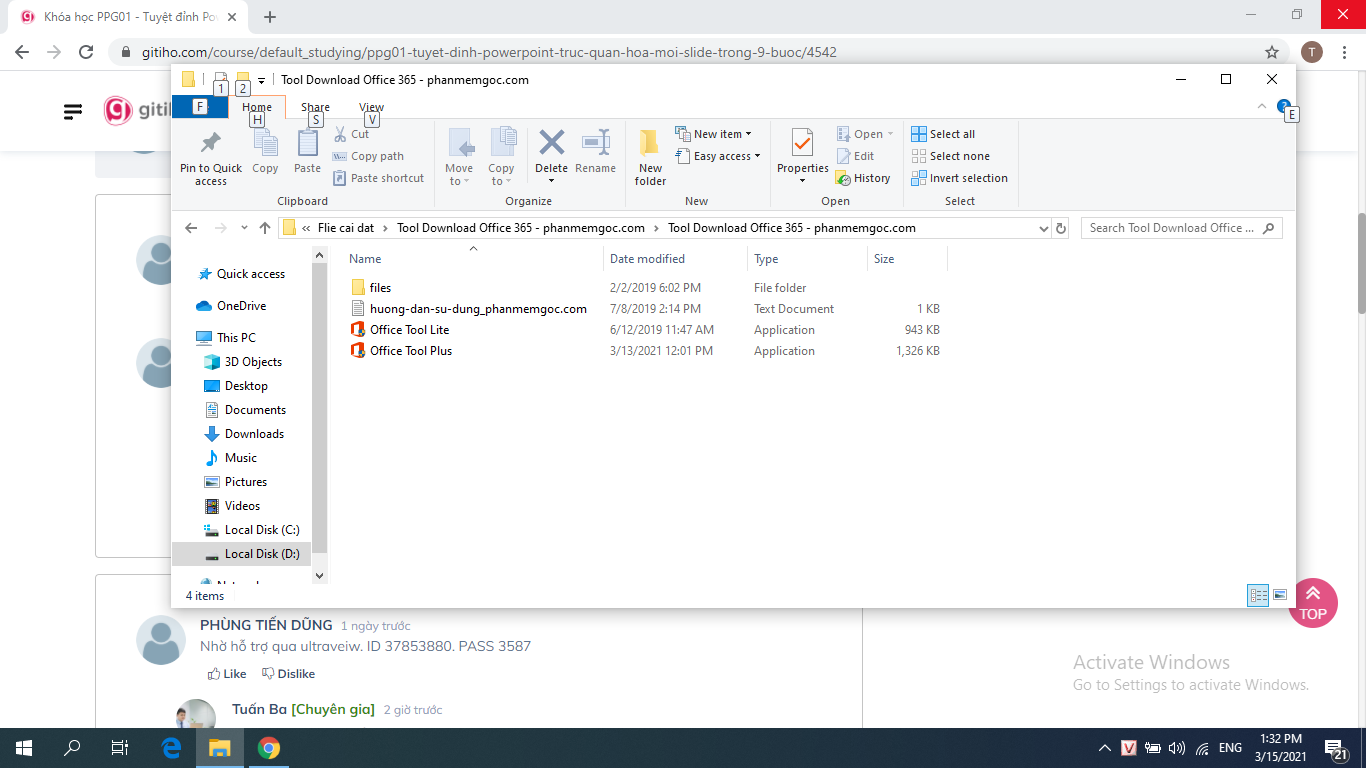Expand address bar history dropdown
This screenshot has width=1366, height=768.
click(x=1044, y=228)
